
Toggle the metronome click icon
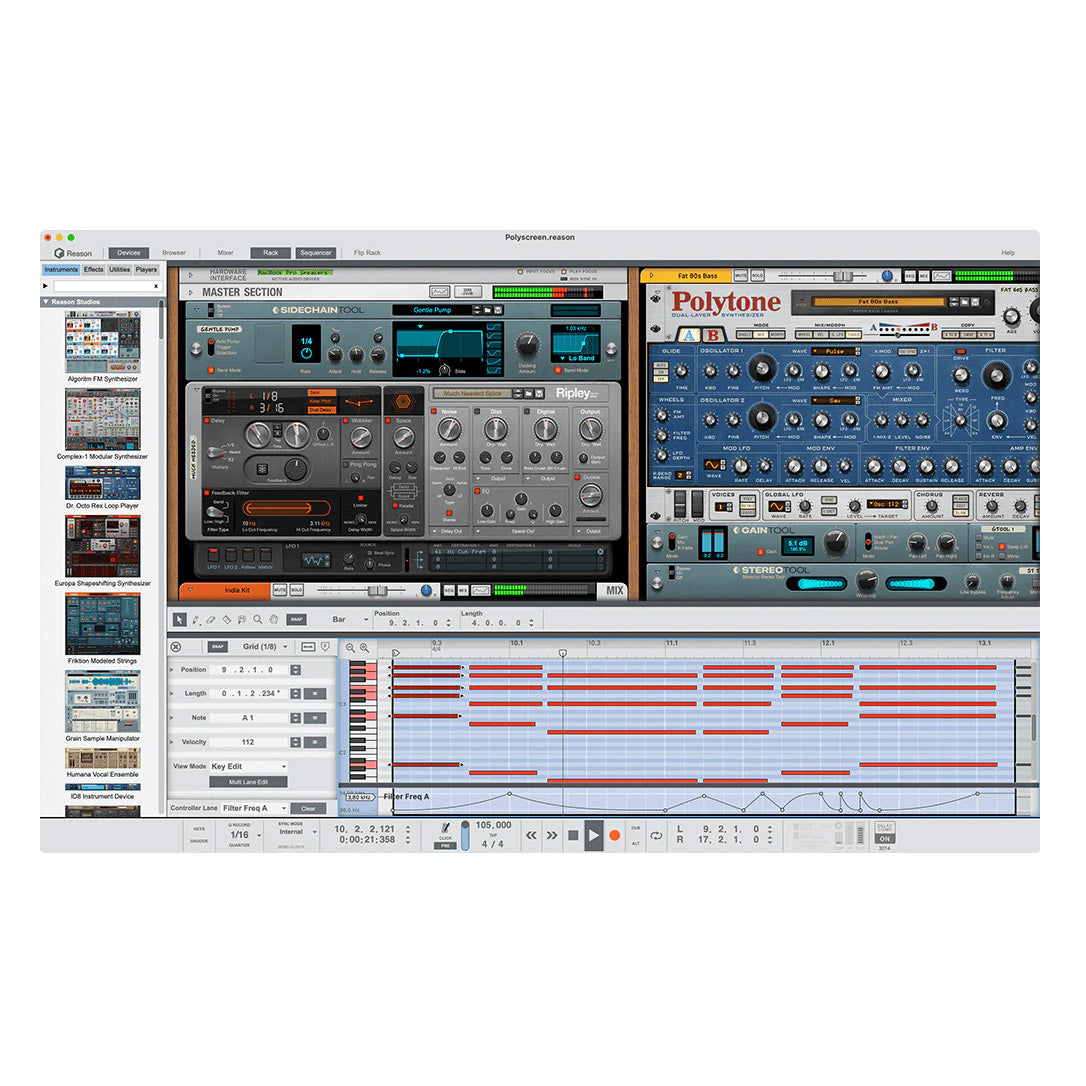(x=445, y=828)
